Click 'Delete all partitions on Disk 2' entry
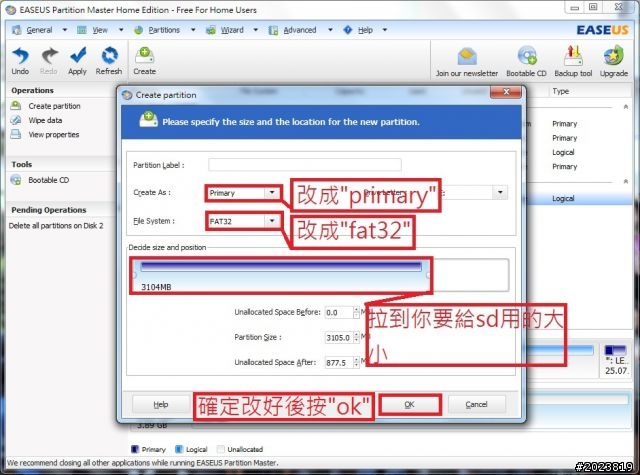 56,226
